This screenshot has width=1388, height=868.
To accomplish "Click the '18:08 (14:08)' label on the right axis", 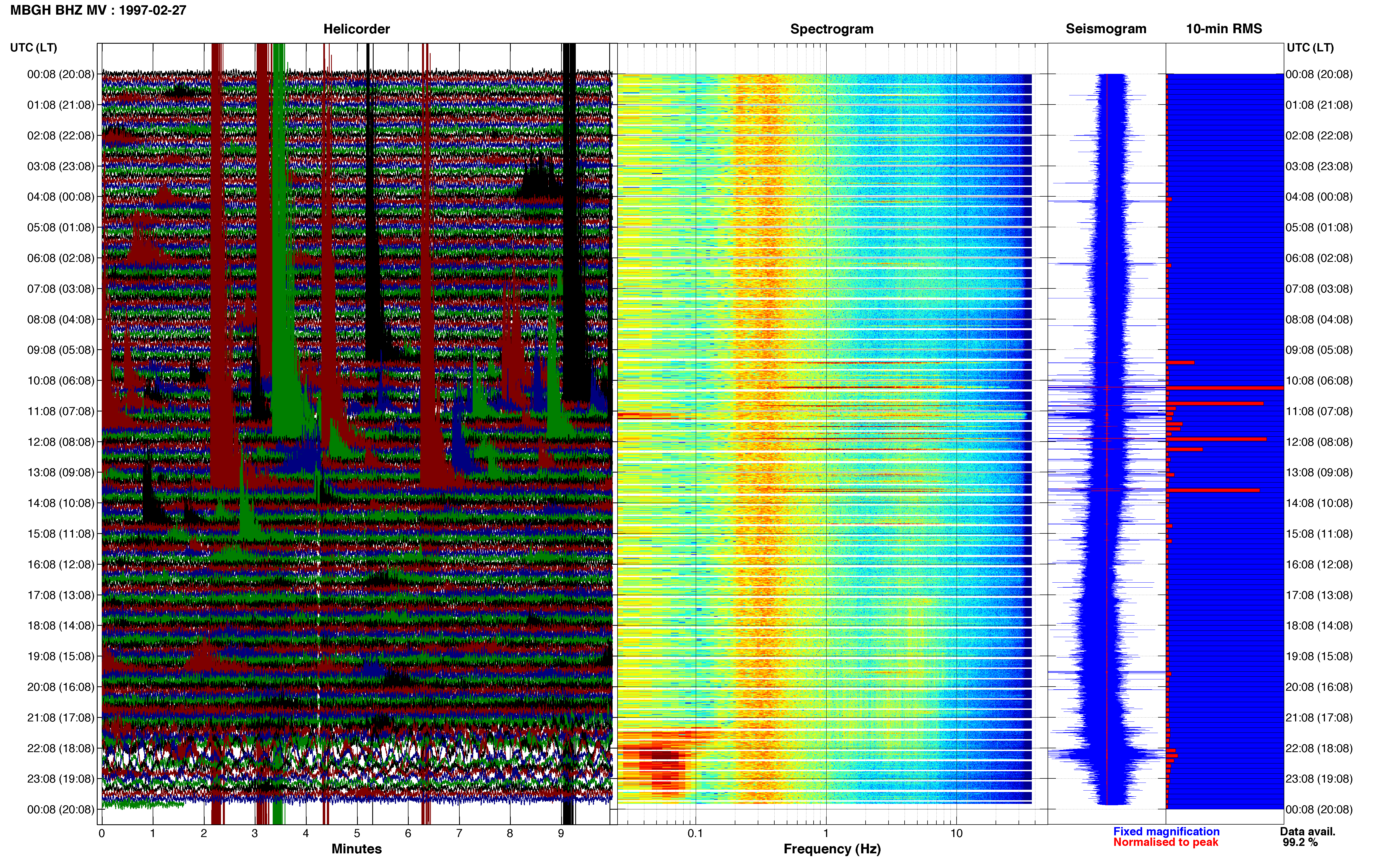I will (x=1319, y=626).
